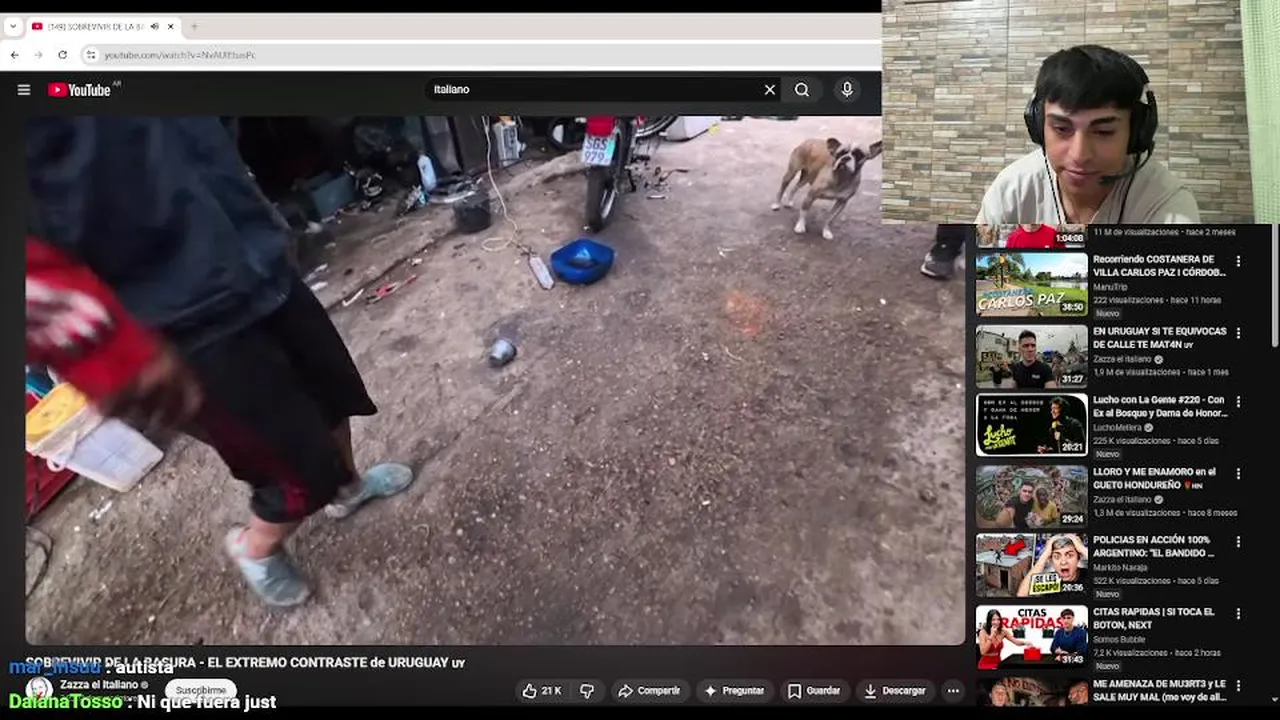
Task: Click the Compartir share button
Action: pos(648,691)
